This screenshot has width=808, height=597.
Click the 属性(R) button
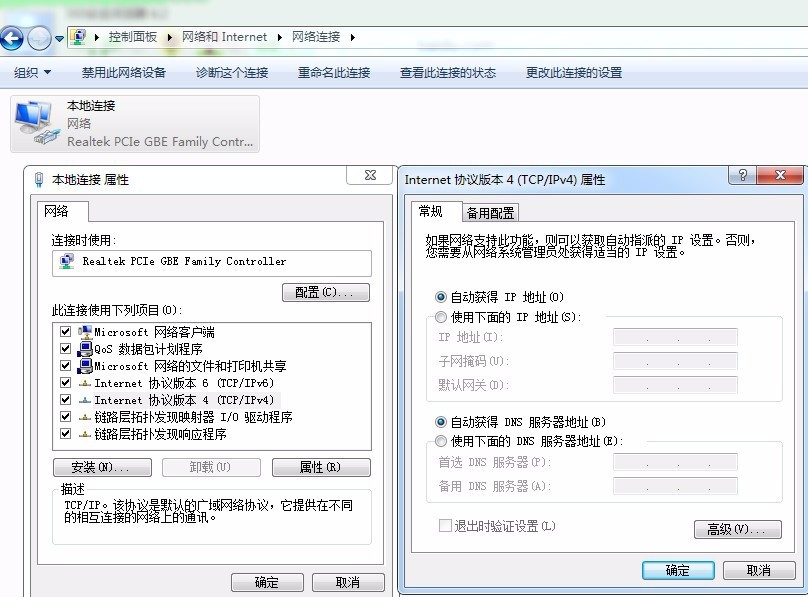click(321, 467)
